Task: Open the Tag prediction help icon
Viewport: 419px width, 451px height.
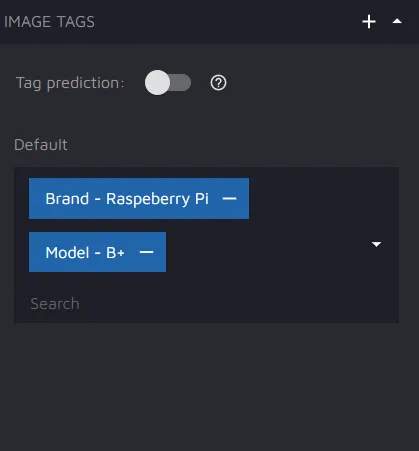Action: point(218,83)
